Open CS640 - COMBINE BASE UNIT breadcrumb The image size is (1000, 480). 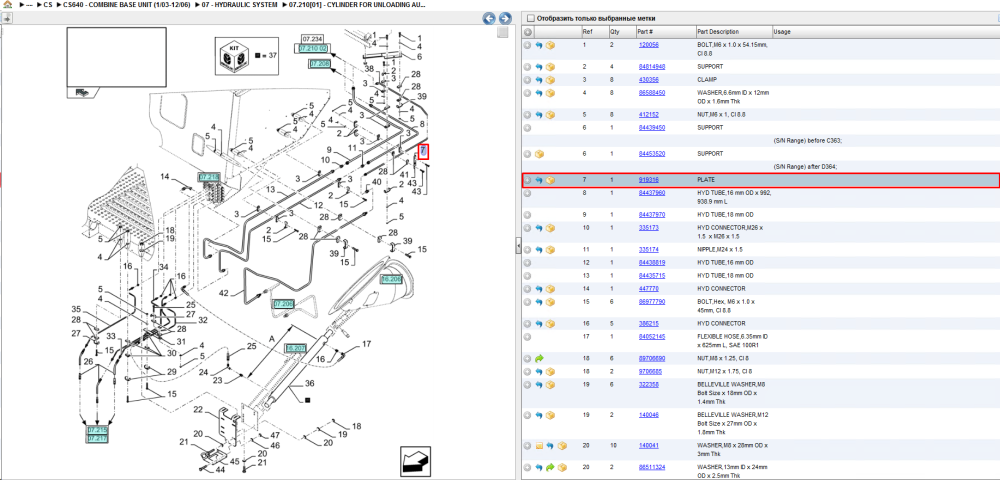tap(126, 4)
